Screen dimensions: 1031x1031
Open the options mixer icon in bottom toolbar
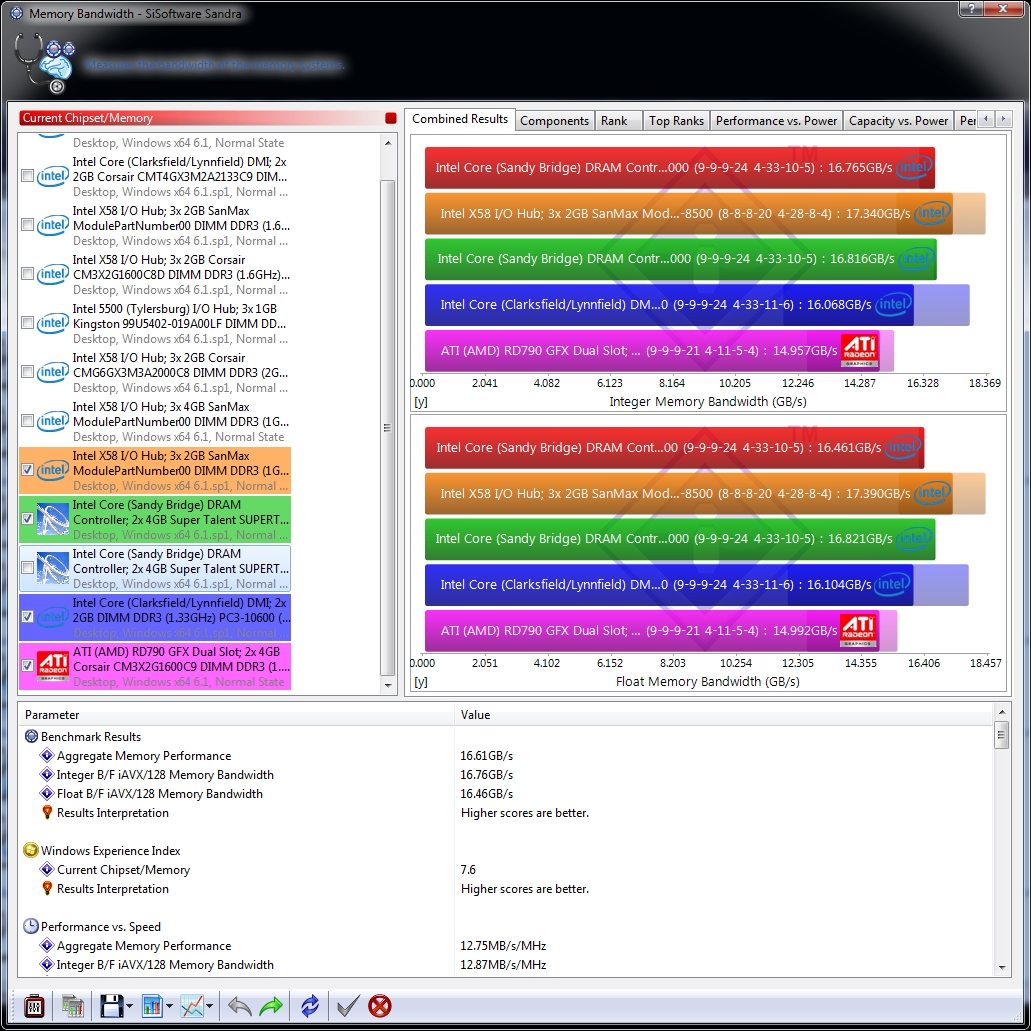[34, 1006]
